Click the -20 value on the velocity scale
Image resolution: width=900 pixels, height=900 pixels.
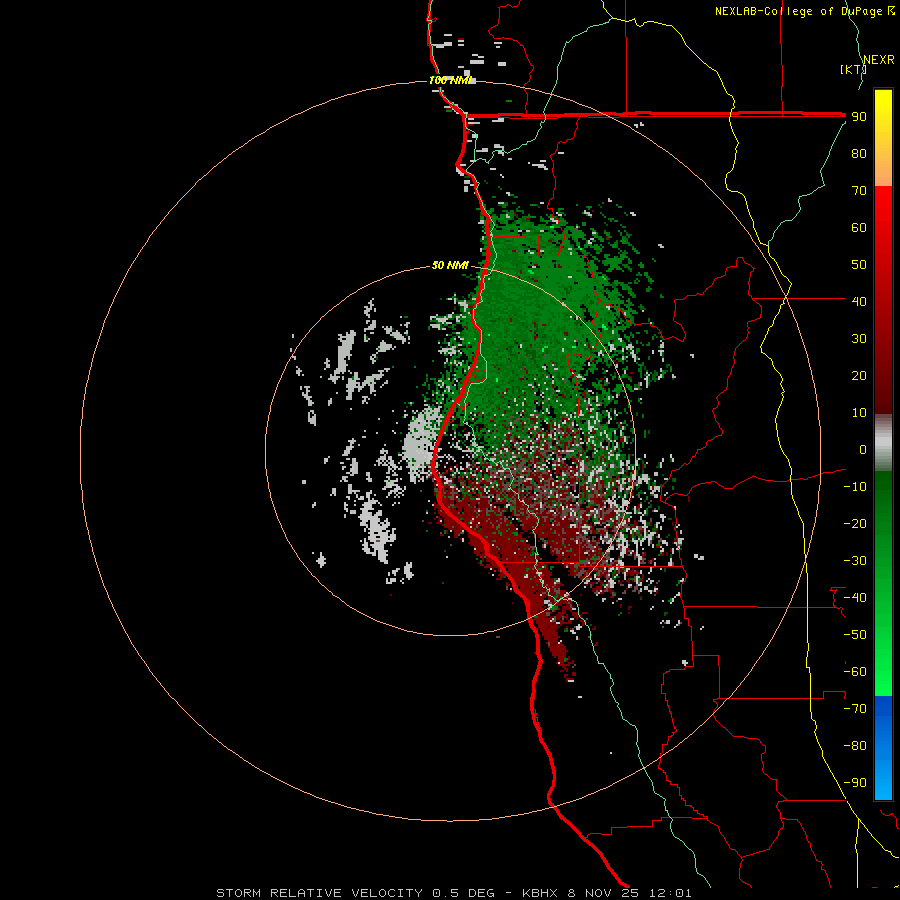(x=855, y=523)
